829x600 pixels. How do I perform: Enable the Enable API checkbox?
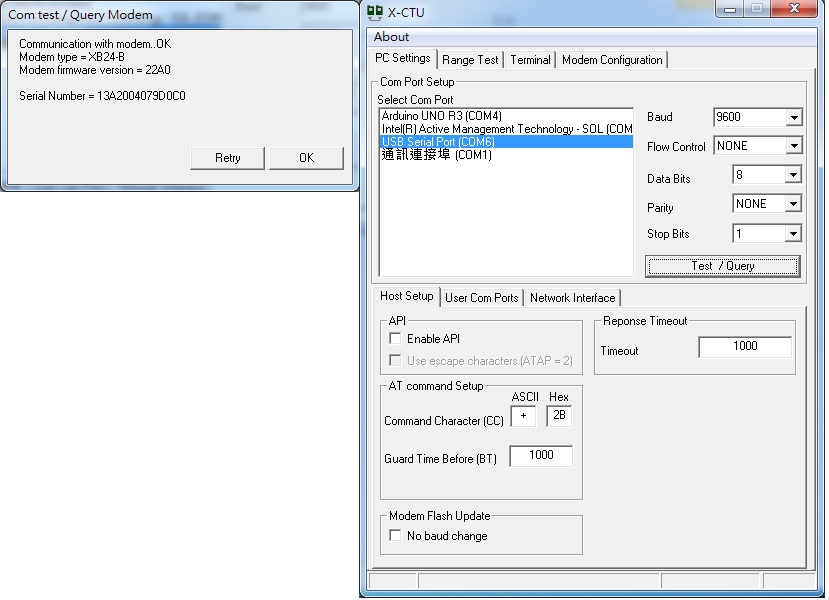(395, 338)
